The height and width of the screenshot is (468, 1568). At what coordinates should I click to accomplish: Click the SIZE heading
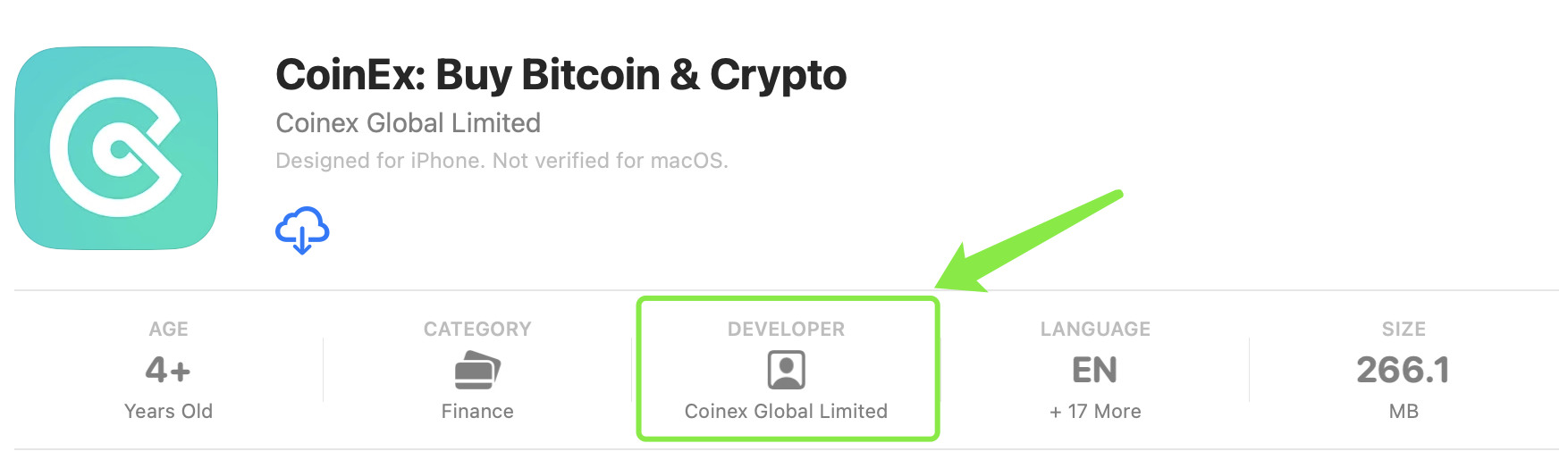1404,330
